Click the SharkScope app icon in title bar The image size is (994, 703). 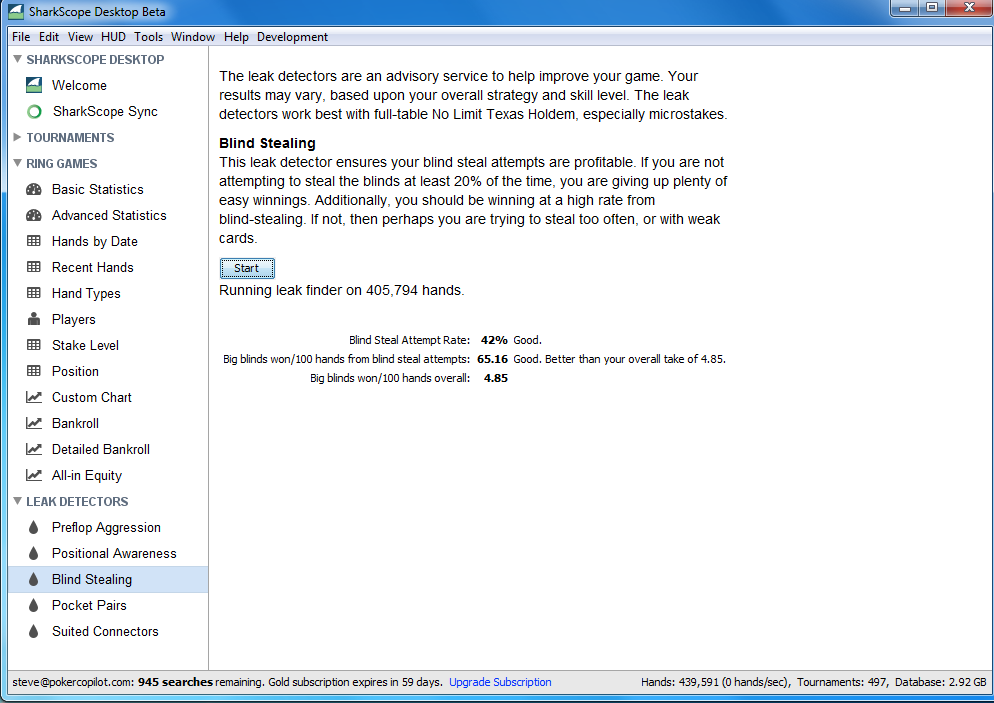tap(16, 11)
